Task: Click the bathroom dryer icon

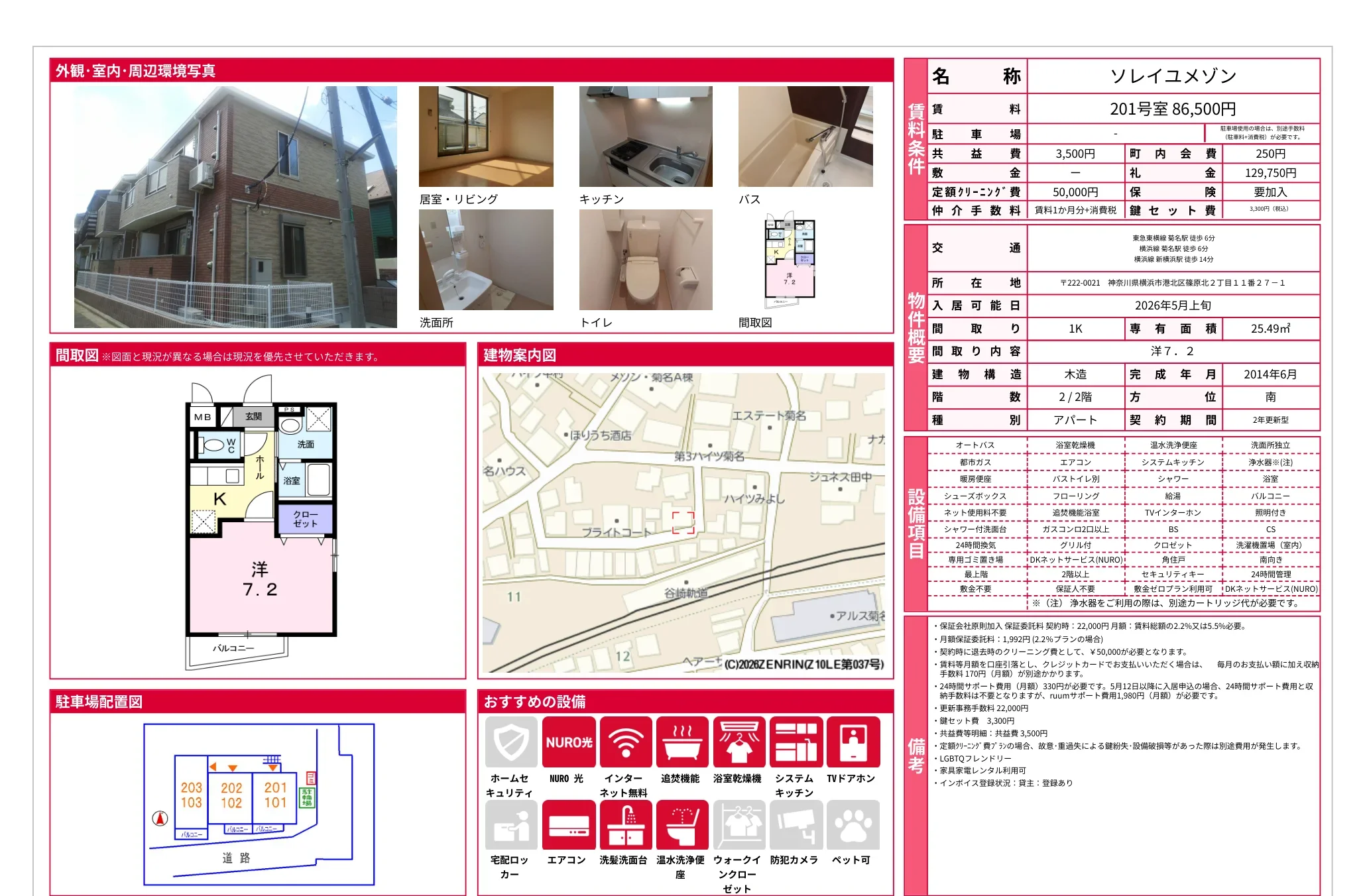Action: 739,742
